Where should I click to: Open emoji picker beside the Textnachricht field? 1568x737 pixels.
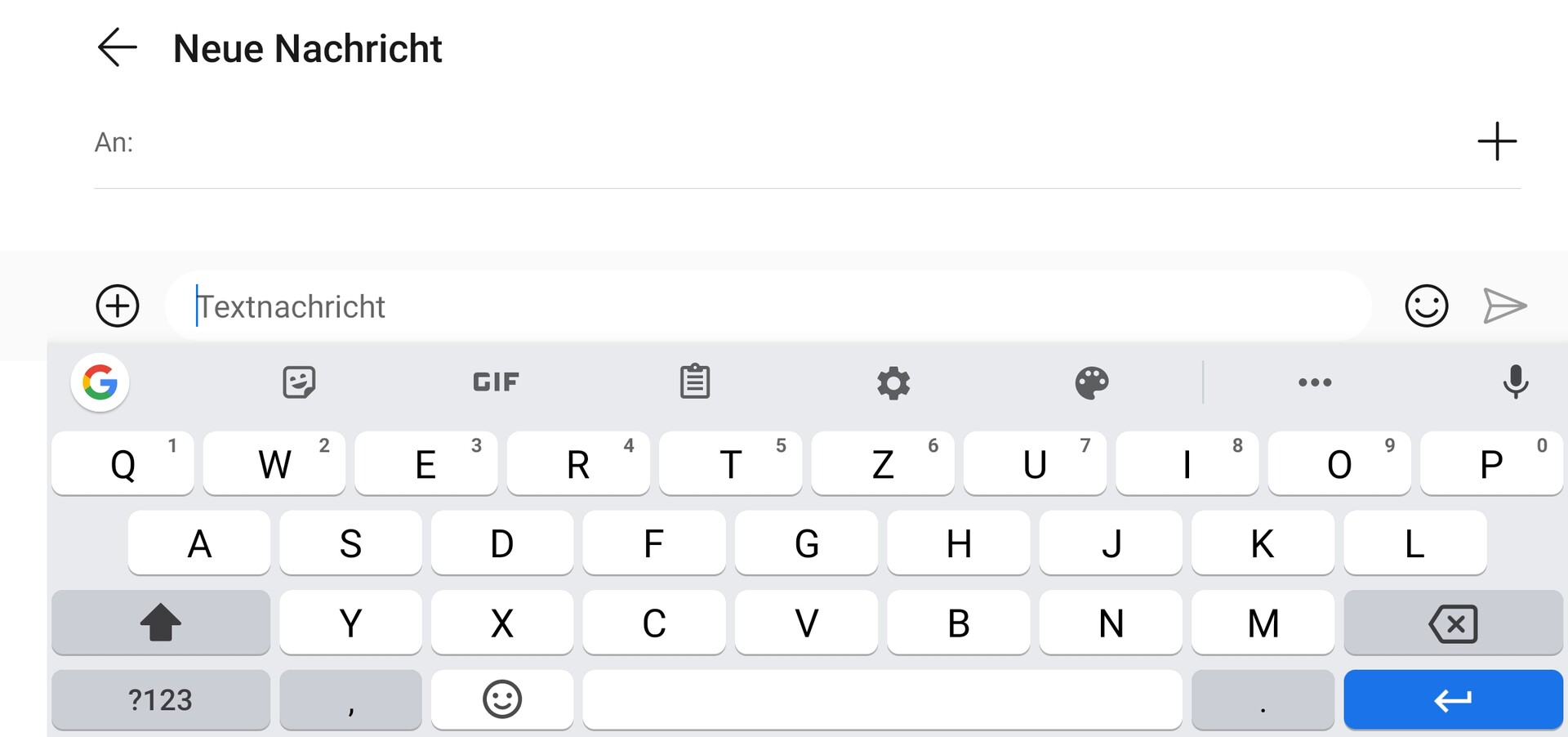[1426, 306]
